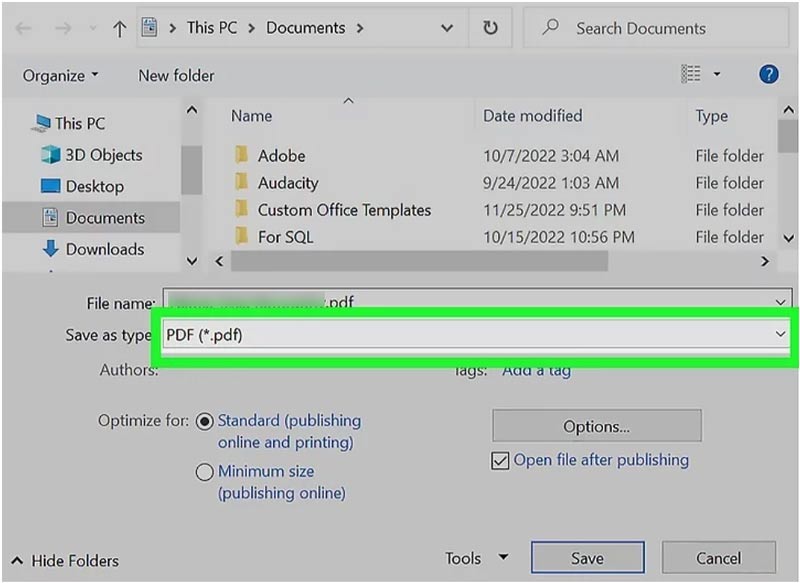
Task: Open the Adobe folder
Action: pos(281,156)
